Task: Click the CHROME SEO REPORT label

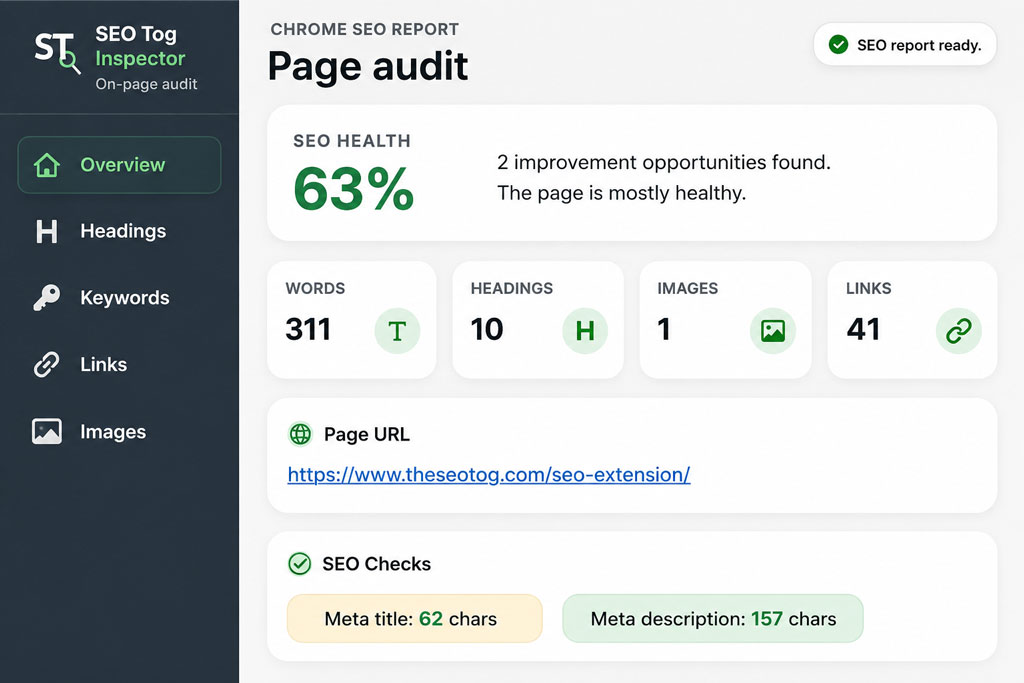Action: (x=364, y=29)
